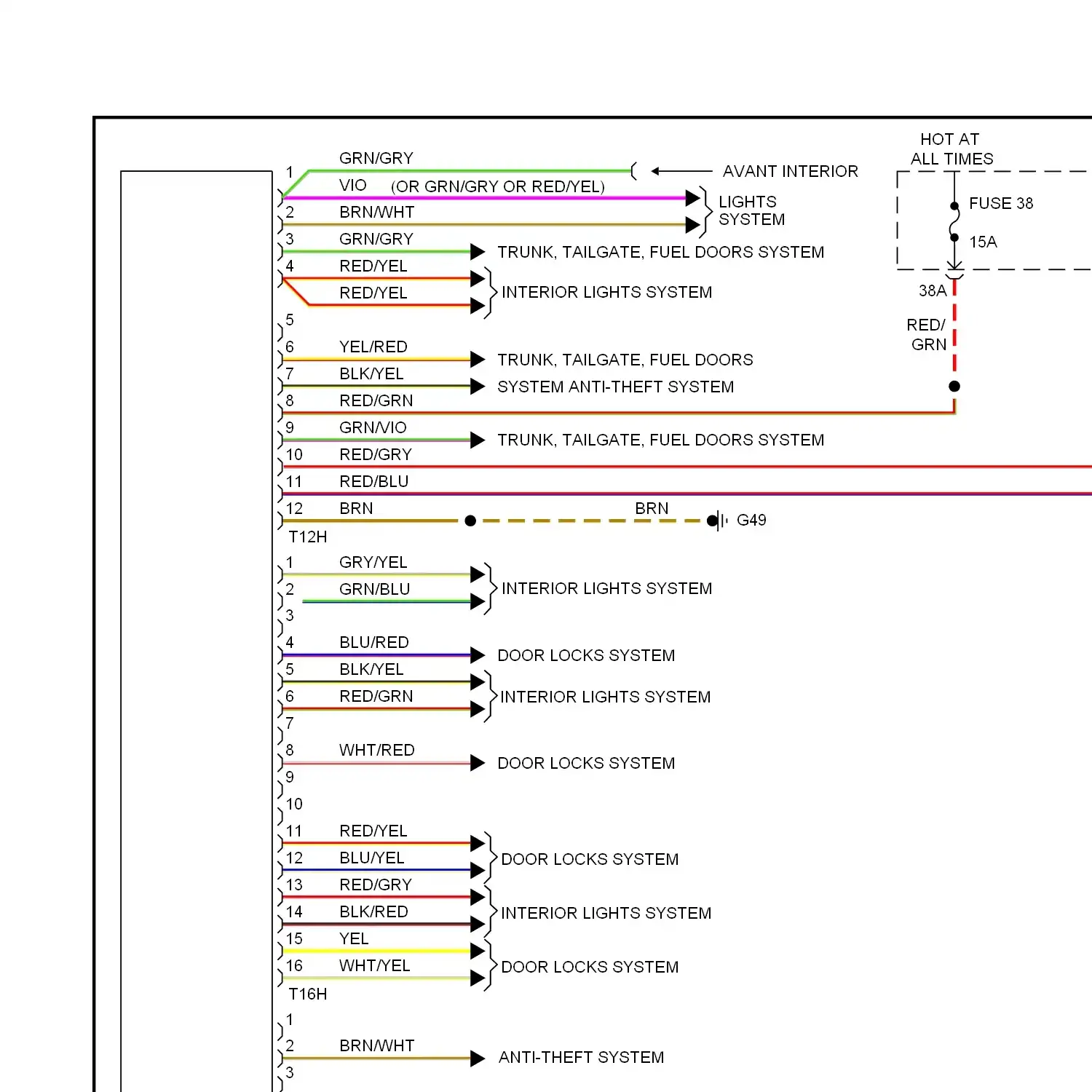The image size is (1092, 1092).
Task: Click the G49 ground label
Action: (x=751, y=520)
